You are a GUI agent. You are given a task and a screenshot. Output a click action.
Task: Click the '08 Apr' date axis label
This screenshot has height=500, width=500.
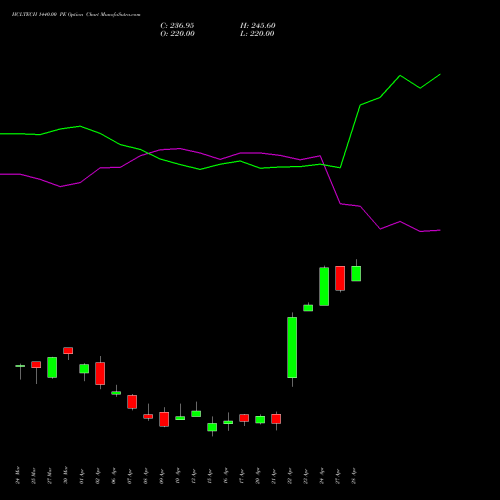(146, 476)
